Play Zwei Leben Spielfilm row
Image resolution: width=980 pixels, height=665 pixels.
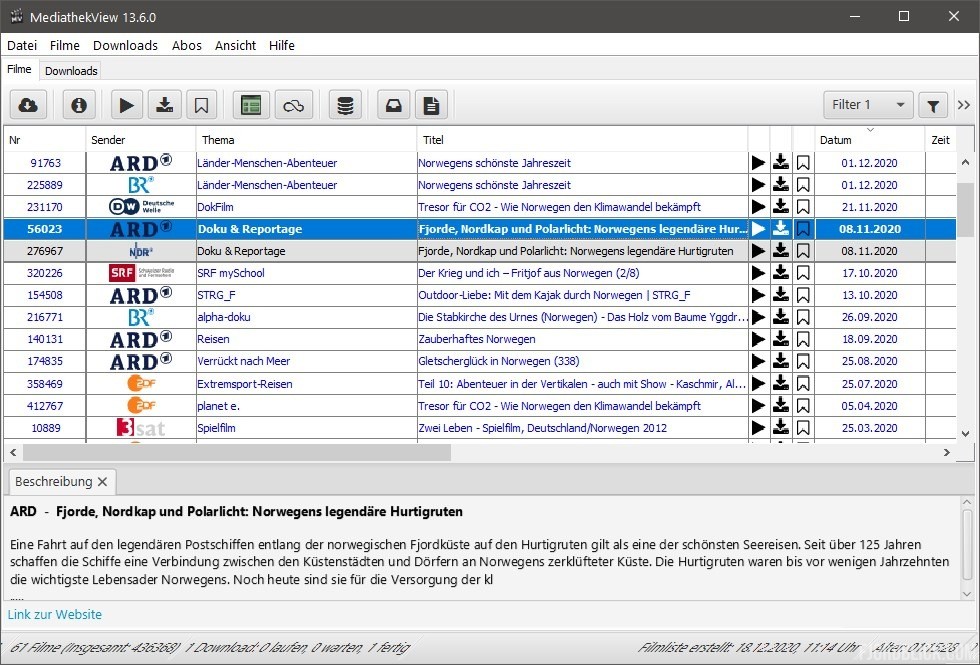point(759,428)
